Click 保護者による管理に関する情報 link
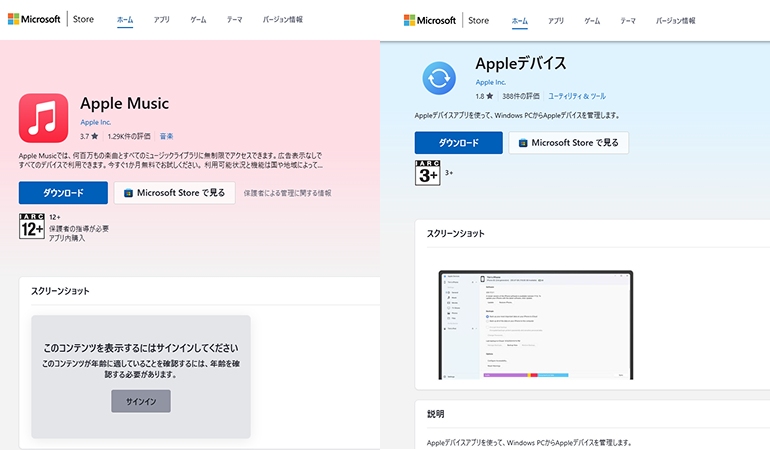The height and width of the screenshot is (450, 770). point(287,193)
